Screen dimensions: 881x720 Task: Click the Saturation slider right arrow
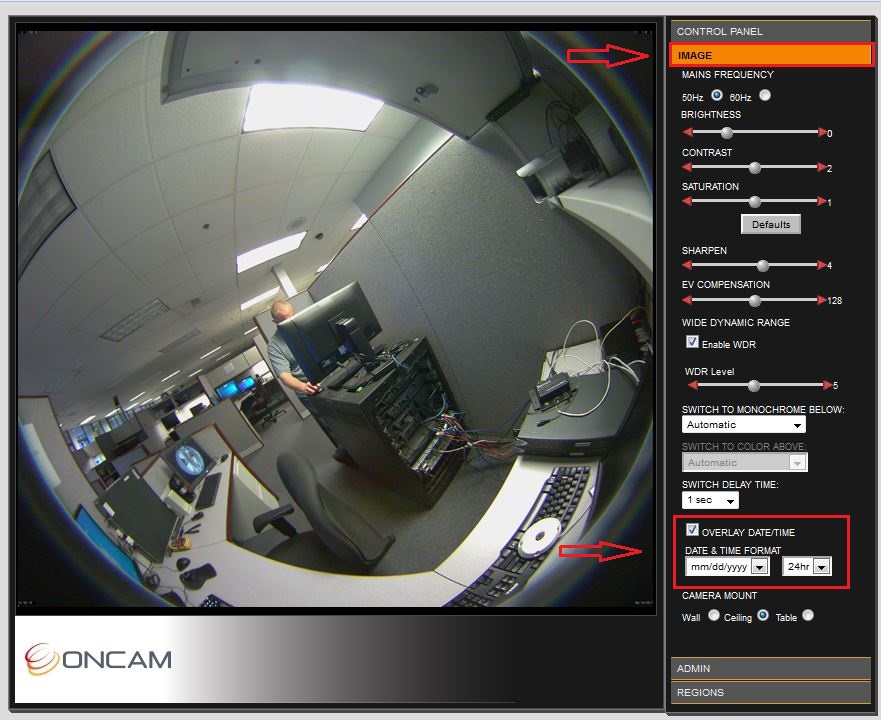[x=821, y=201]
